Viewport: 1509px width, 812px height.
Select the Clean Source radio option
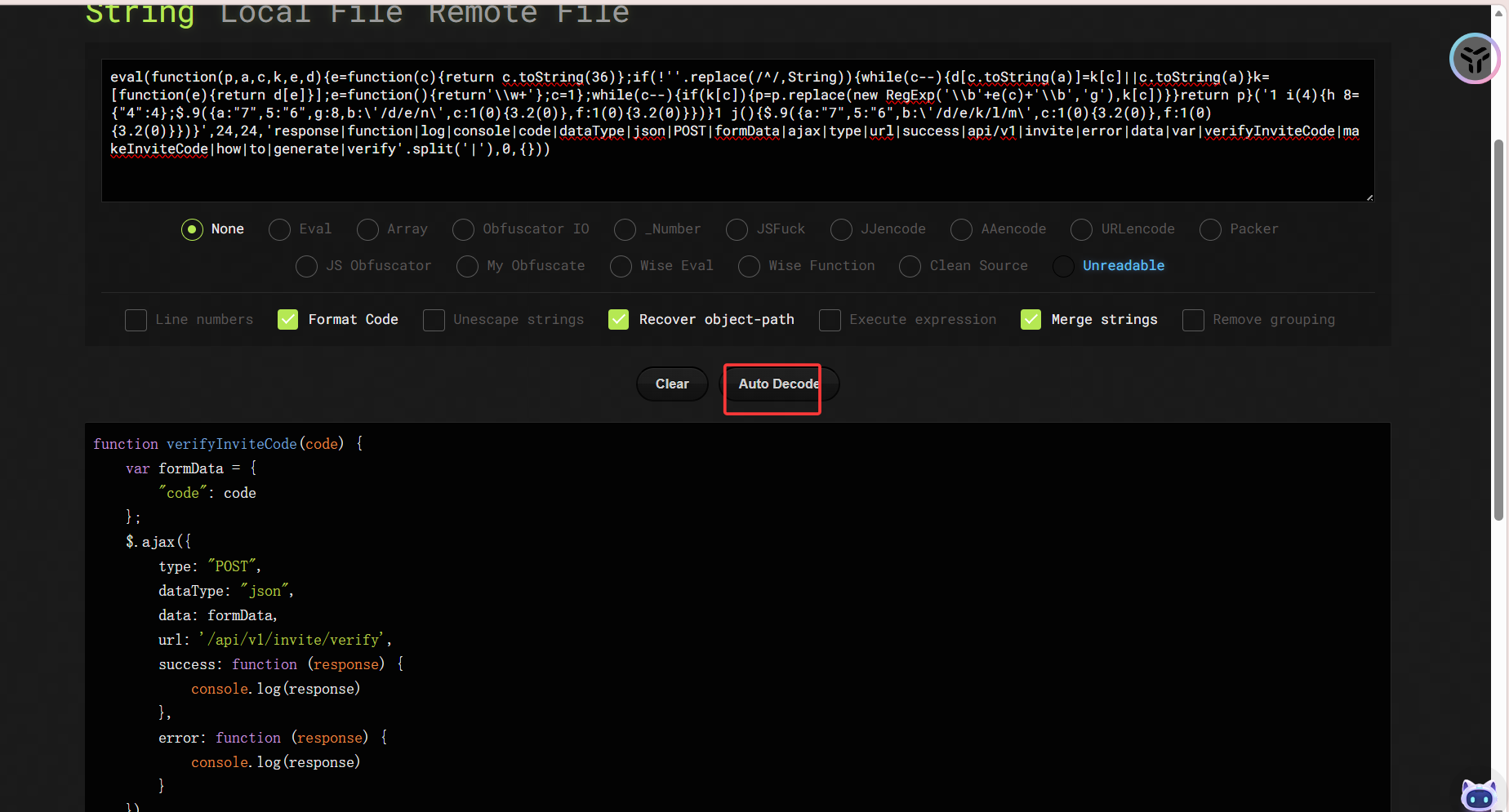tap(910, 266)
